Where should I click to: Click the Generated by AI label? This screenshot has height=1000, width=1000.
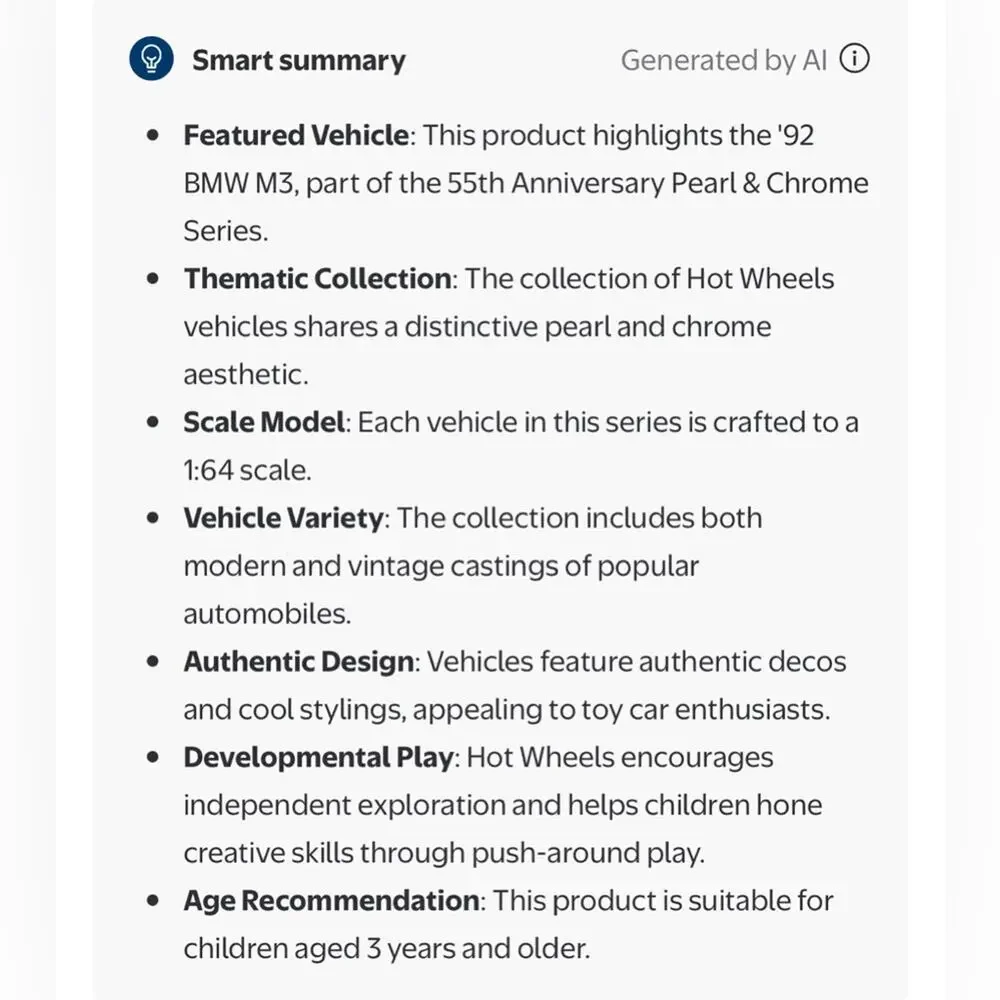pos(724,61)
